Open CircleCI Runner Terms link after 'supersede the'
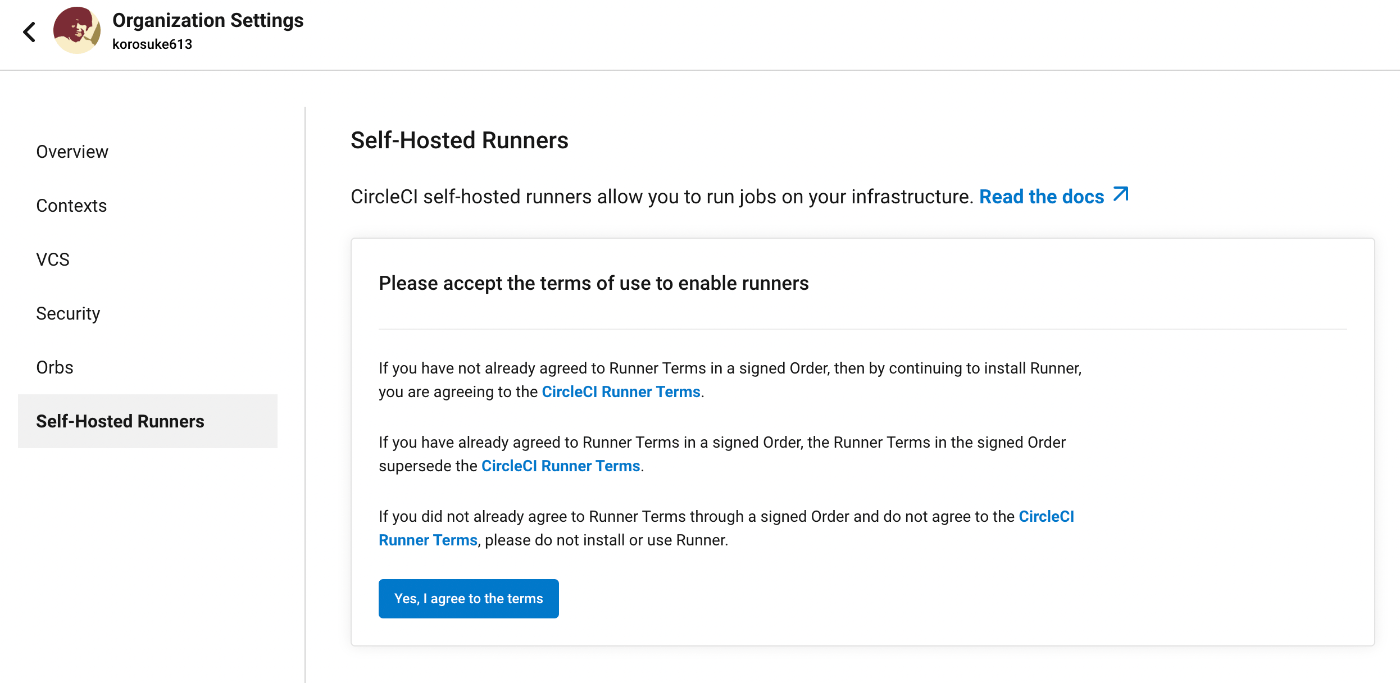 [x=561, y=466]
